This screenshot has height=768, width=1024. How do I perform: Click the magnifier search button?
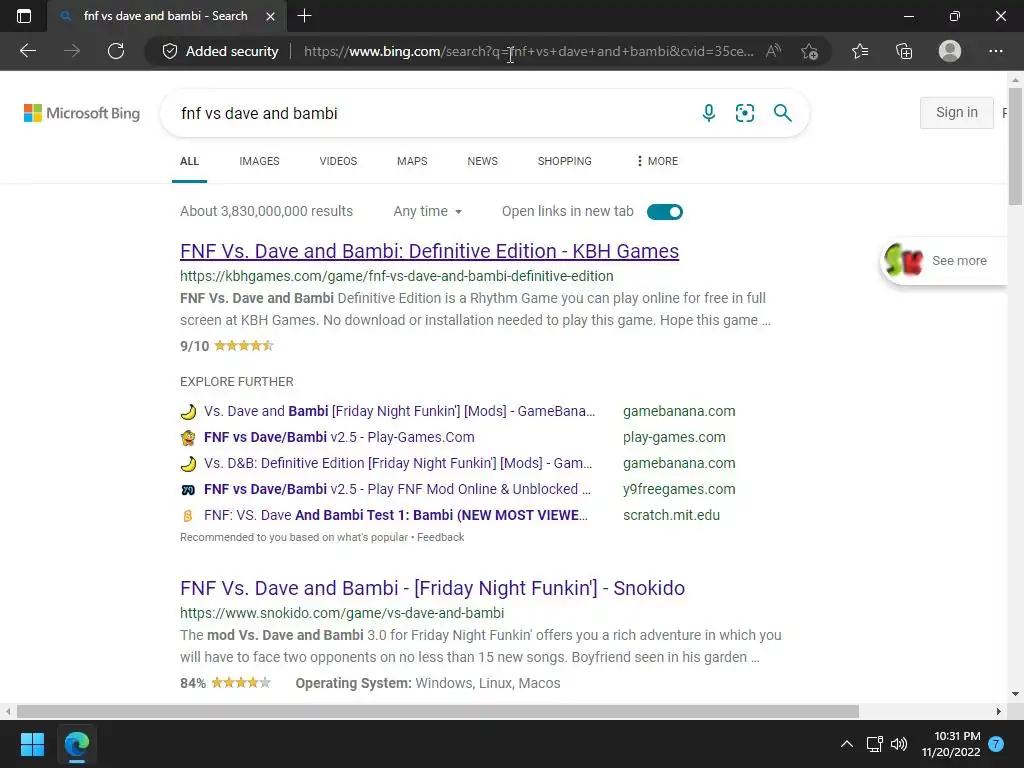point(782,113)
